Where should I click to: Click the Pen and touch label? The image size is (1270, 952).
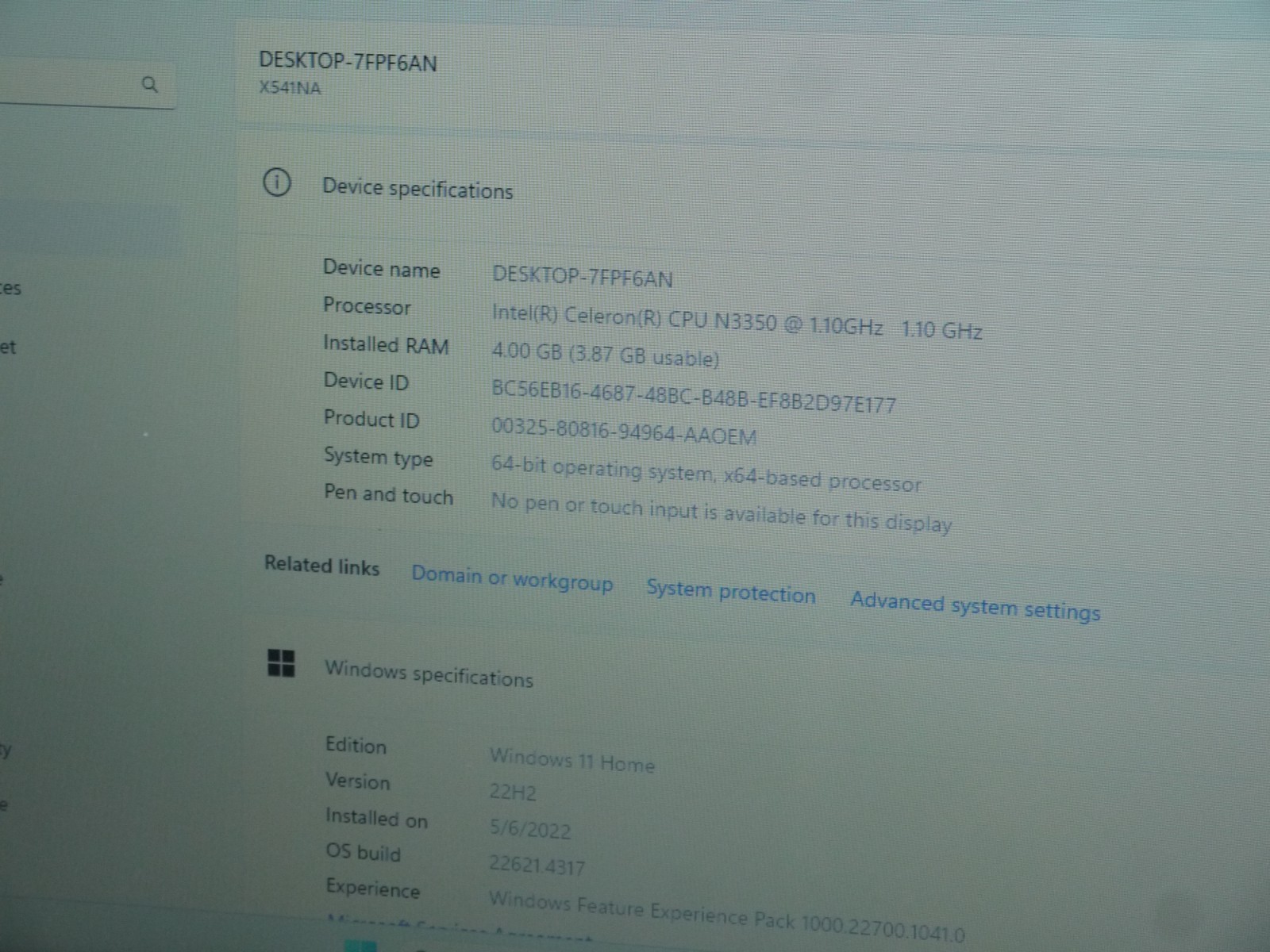[388, 494]
